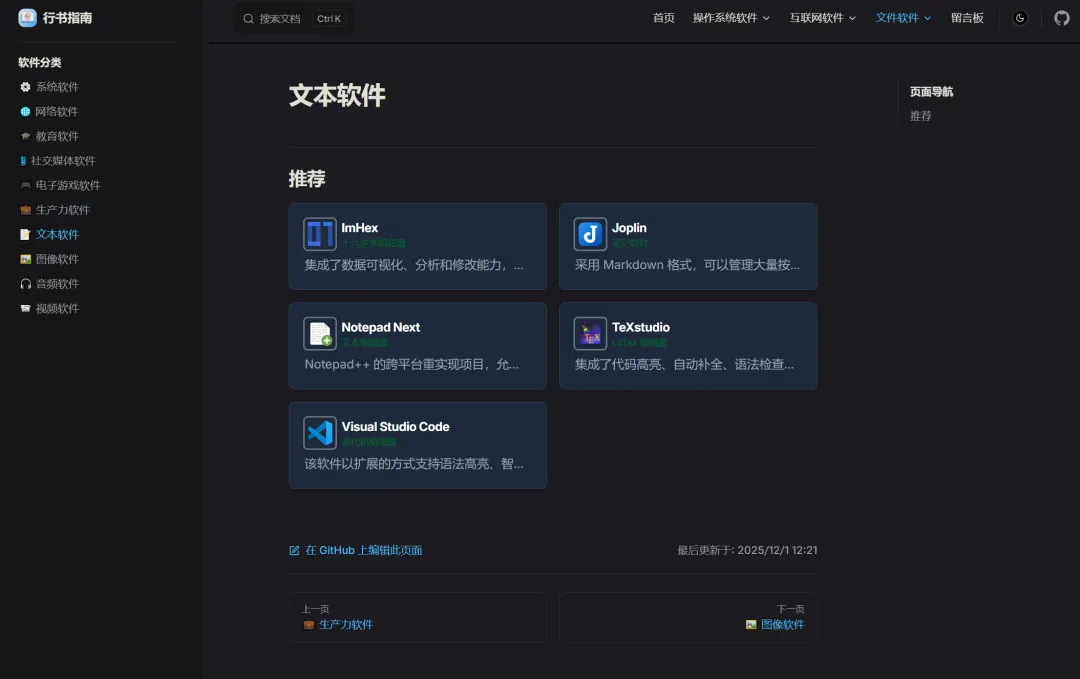
Task: Click TeXstudio description 集成了代码高亮
Action: 685,364
